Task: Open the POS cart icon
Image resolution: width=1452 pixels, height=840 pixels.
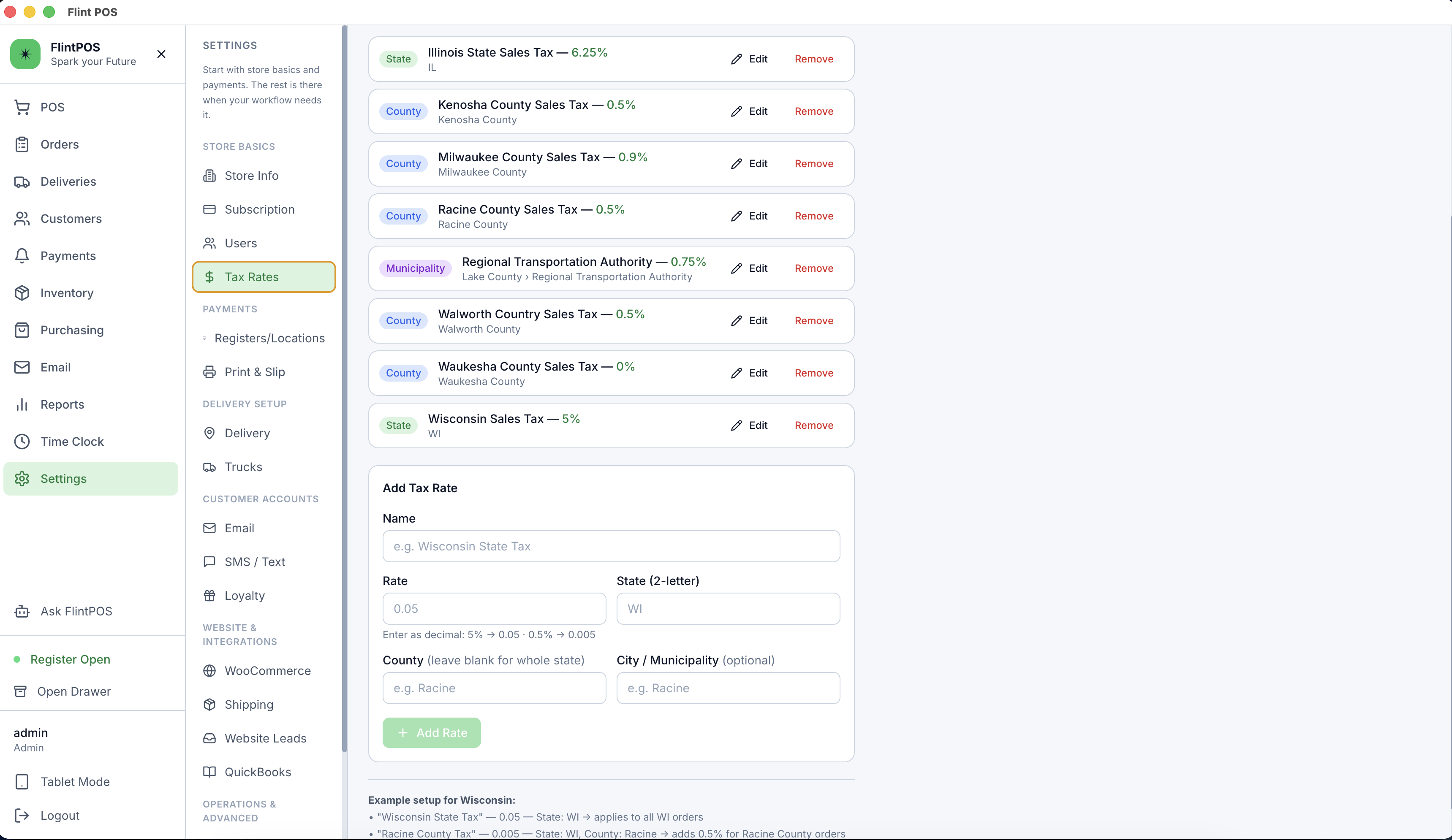Action: point(22,107)
